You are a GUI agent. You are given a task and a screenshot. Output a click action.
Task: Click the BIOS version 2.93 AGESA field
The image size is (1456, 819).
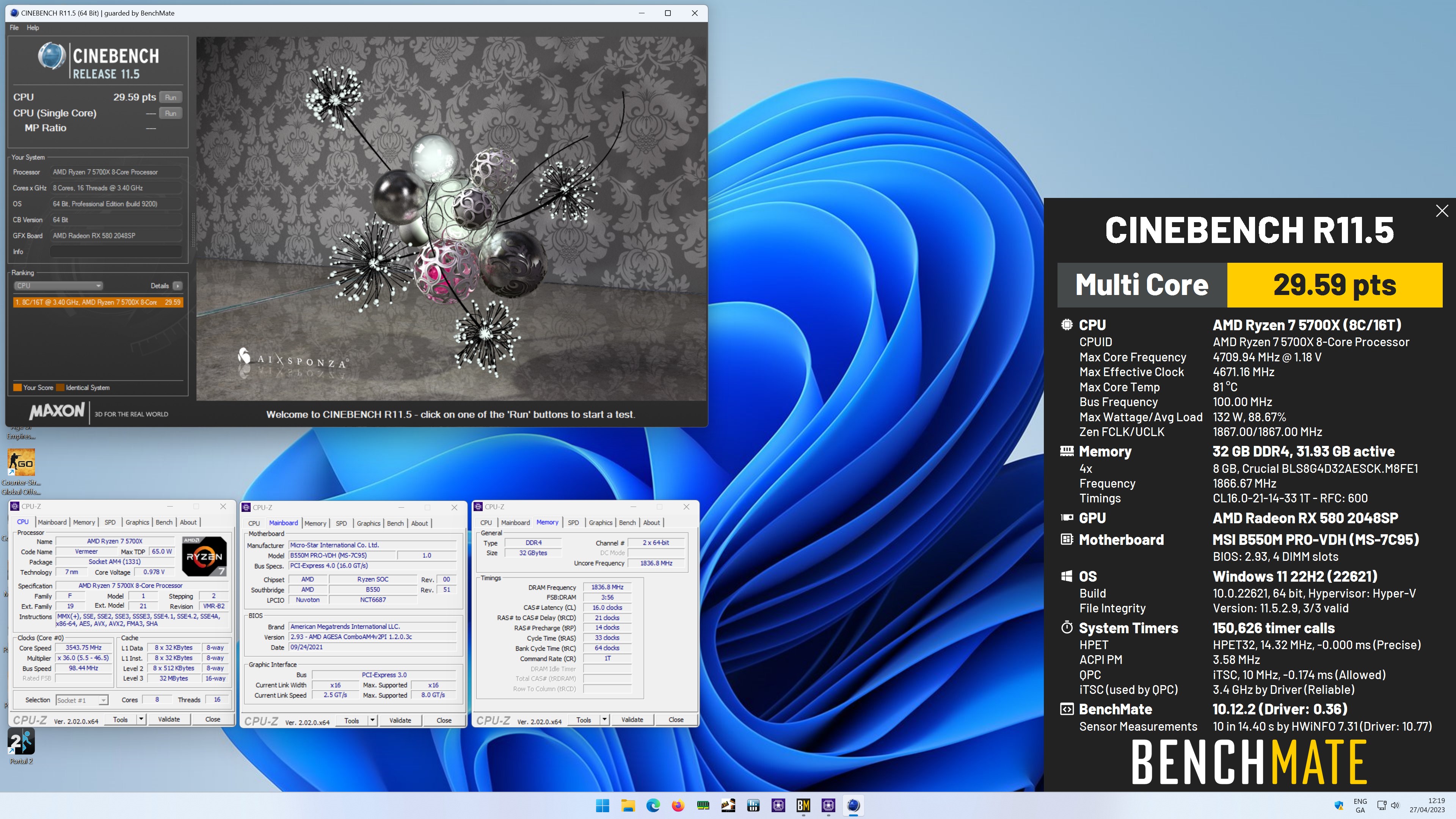click(372, 637)
